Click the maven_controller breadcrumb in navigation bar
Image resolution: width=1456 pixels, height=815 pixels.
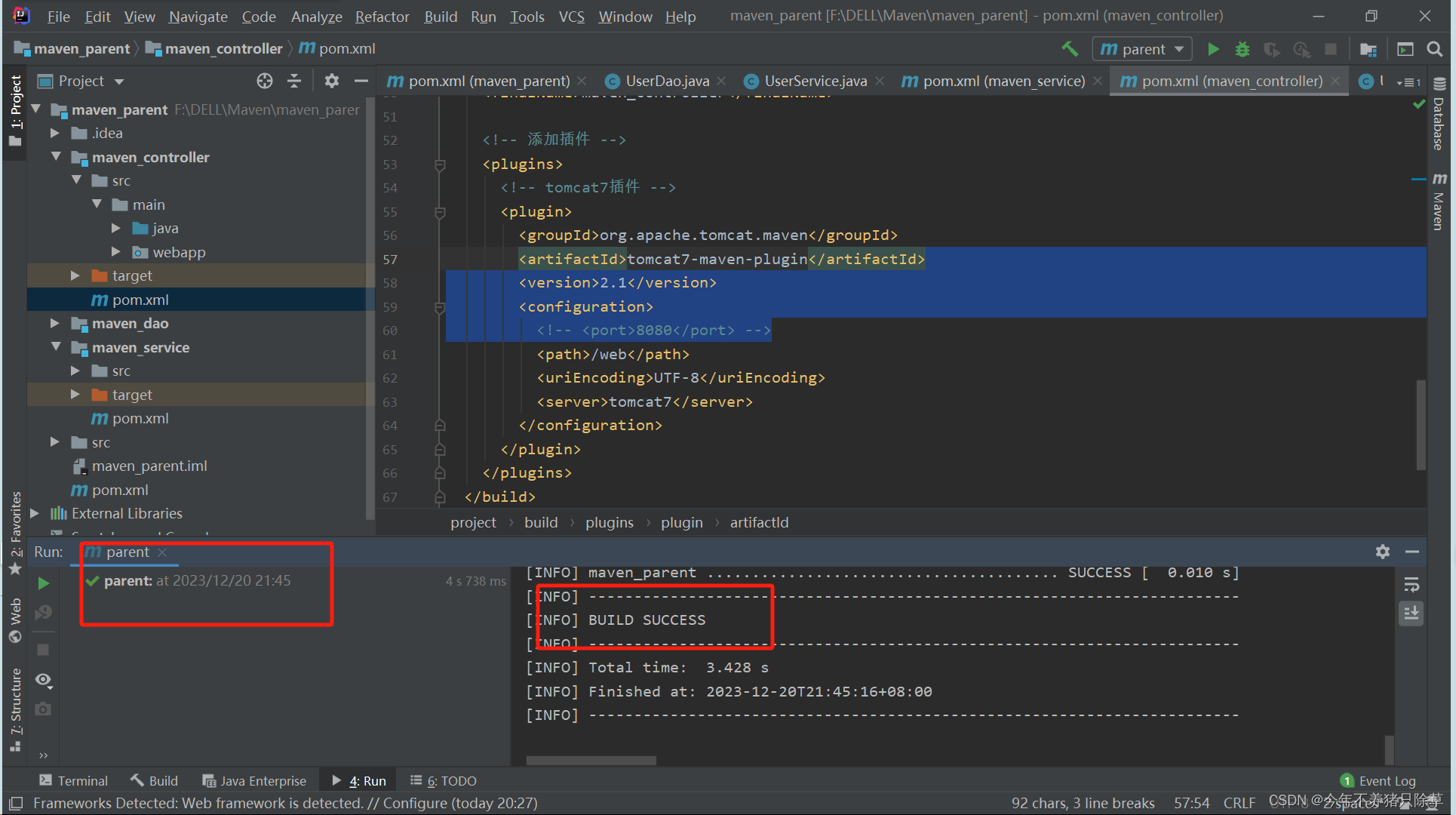click(x=215, y=49)
